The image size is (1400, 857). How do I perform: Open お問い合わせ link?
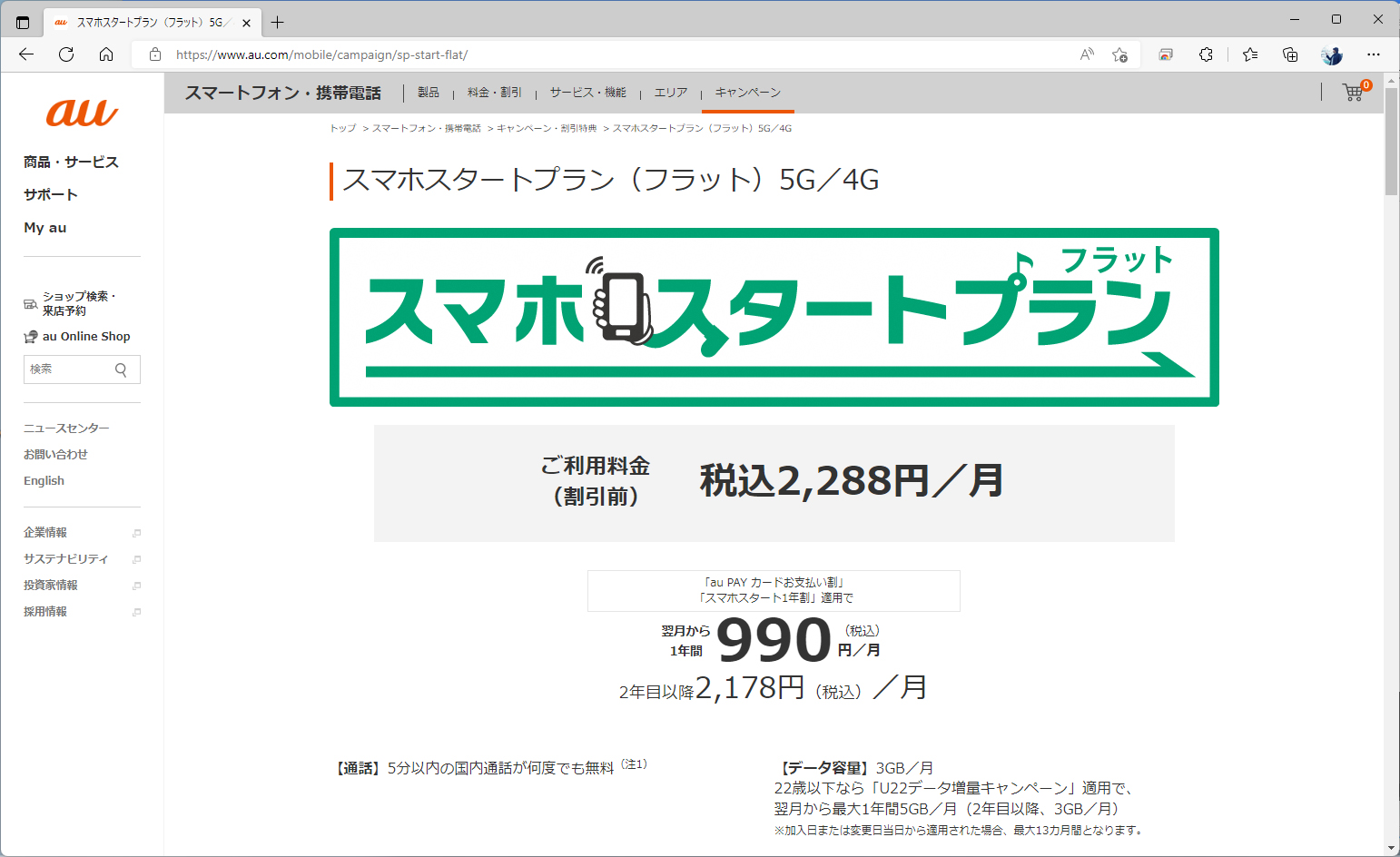click(x=55, y=454)
